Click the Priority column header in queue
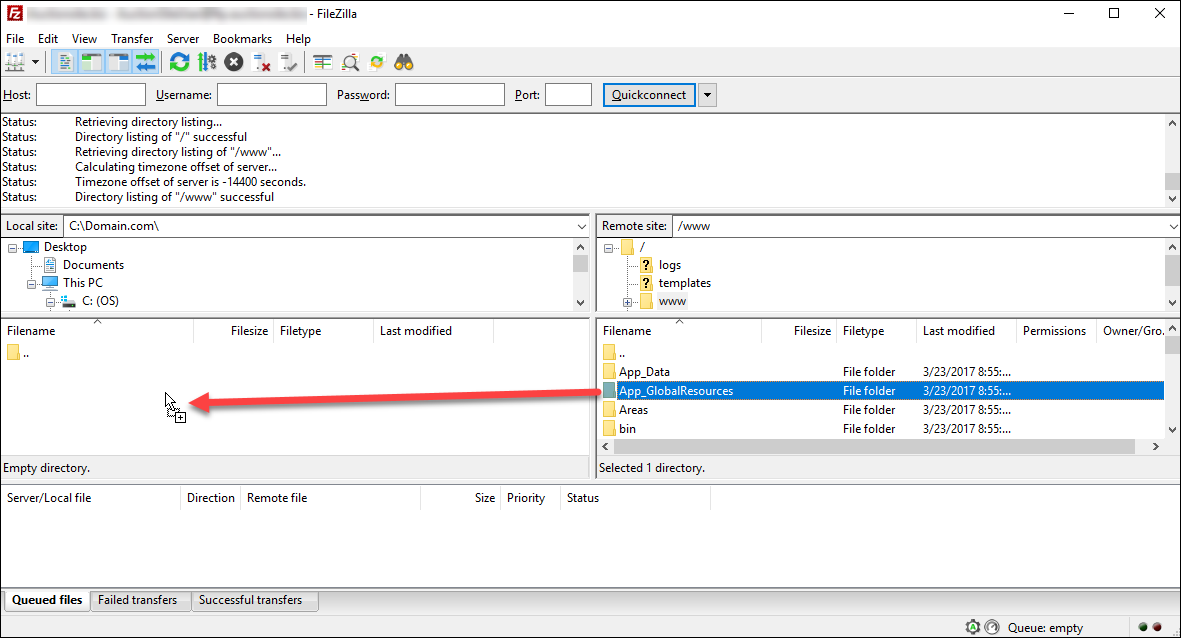1181x638 pixels. 529,498
